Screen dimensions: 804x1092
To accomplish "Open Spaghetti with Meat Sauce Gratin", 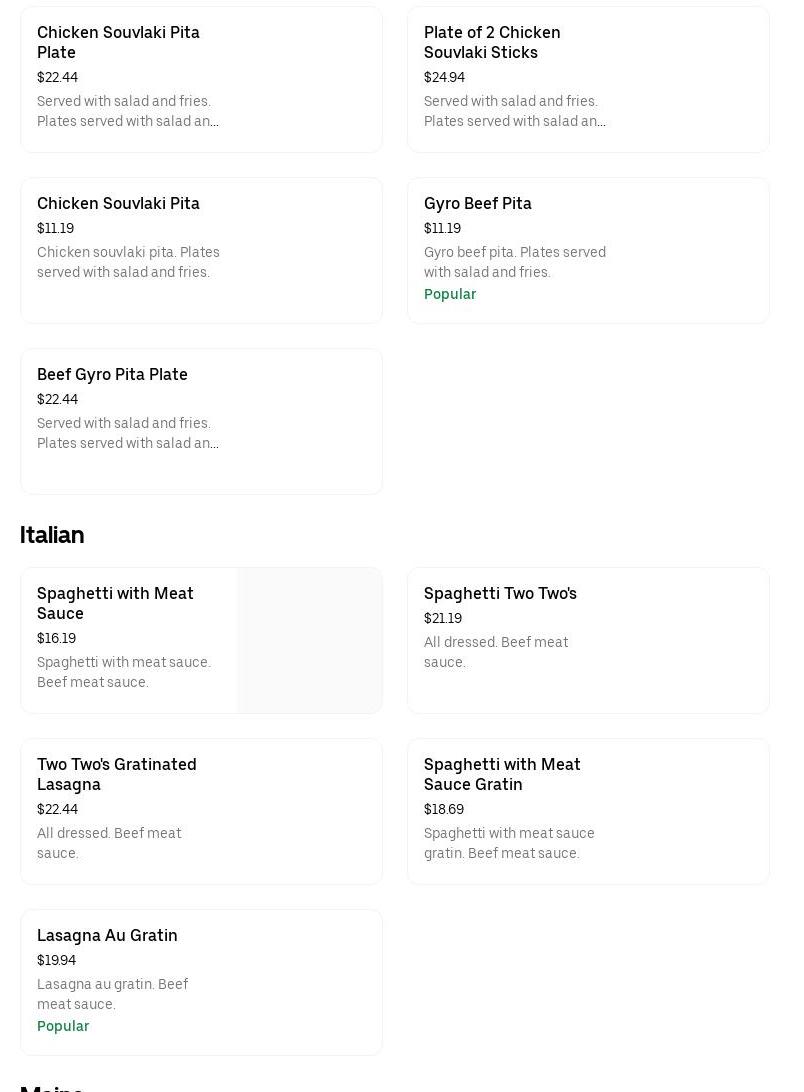I will (501, 774).
